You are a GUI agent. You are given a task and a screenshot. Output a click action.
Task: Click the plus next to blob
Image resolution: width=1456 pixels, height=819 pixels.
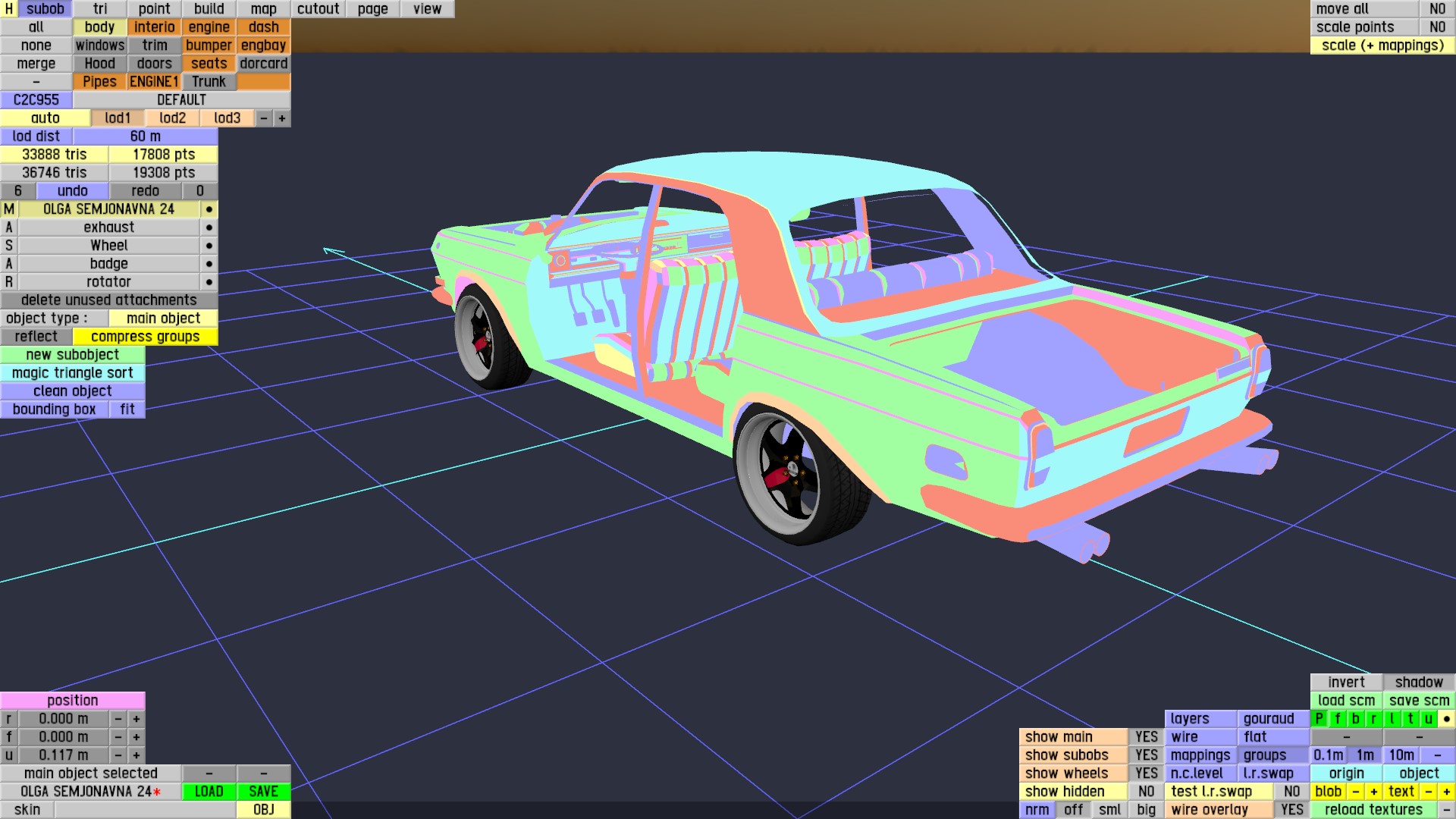[x=1374, y=792]
